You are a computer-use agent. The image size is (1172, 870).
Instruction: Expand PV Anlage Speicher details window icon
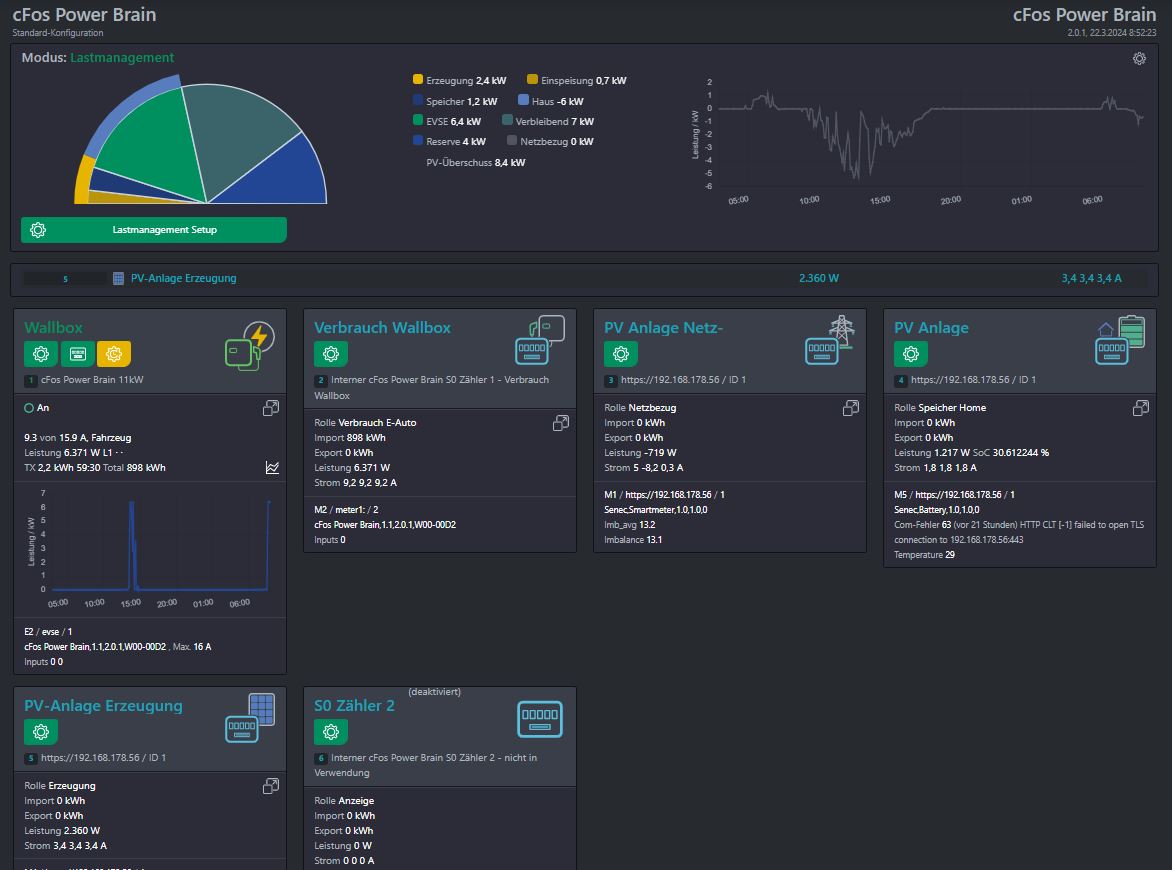(1141, 408)
